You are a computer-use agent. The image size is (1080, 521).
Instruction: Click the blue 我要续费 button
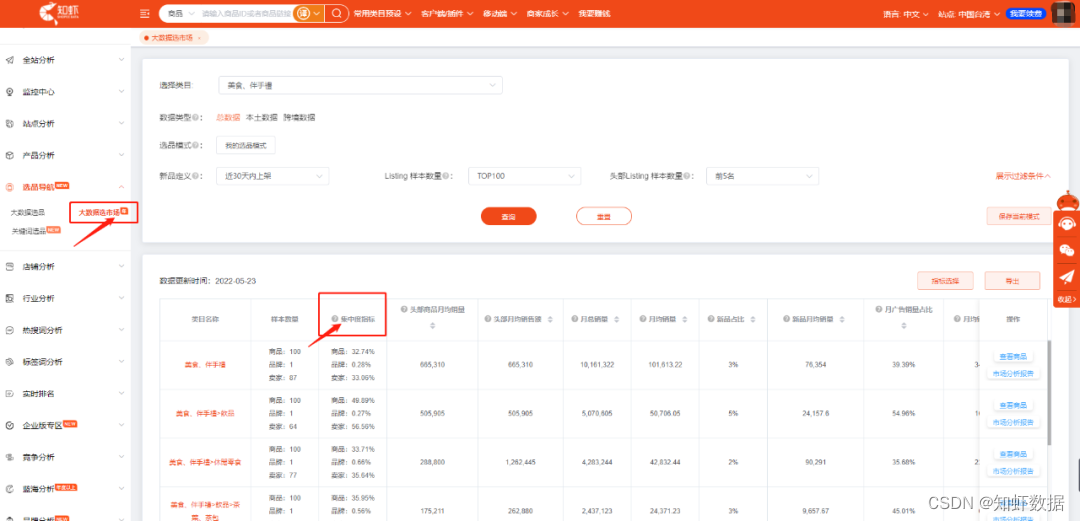coord(1026,14)
